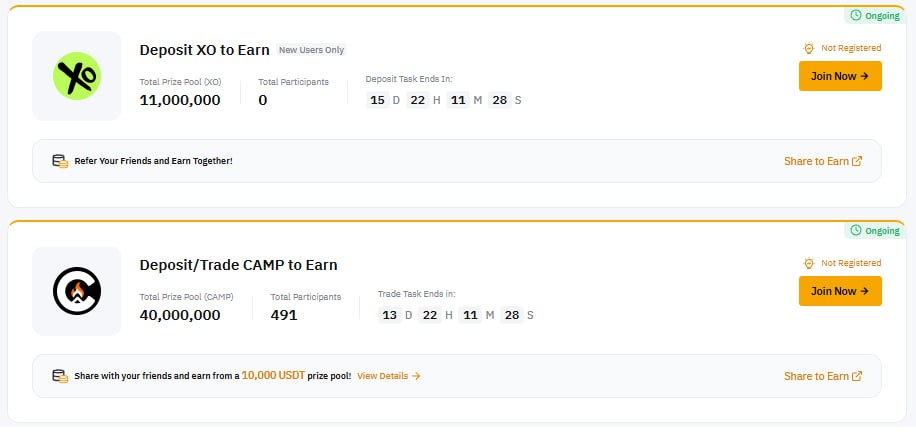The image size is (916, 434).
Task: Click the external link icon in CAMP Share to Earn
Action: point(857,376)
